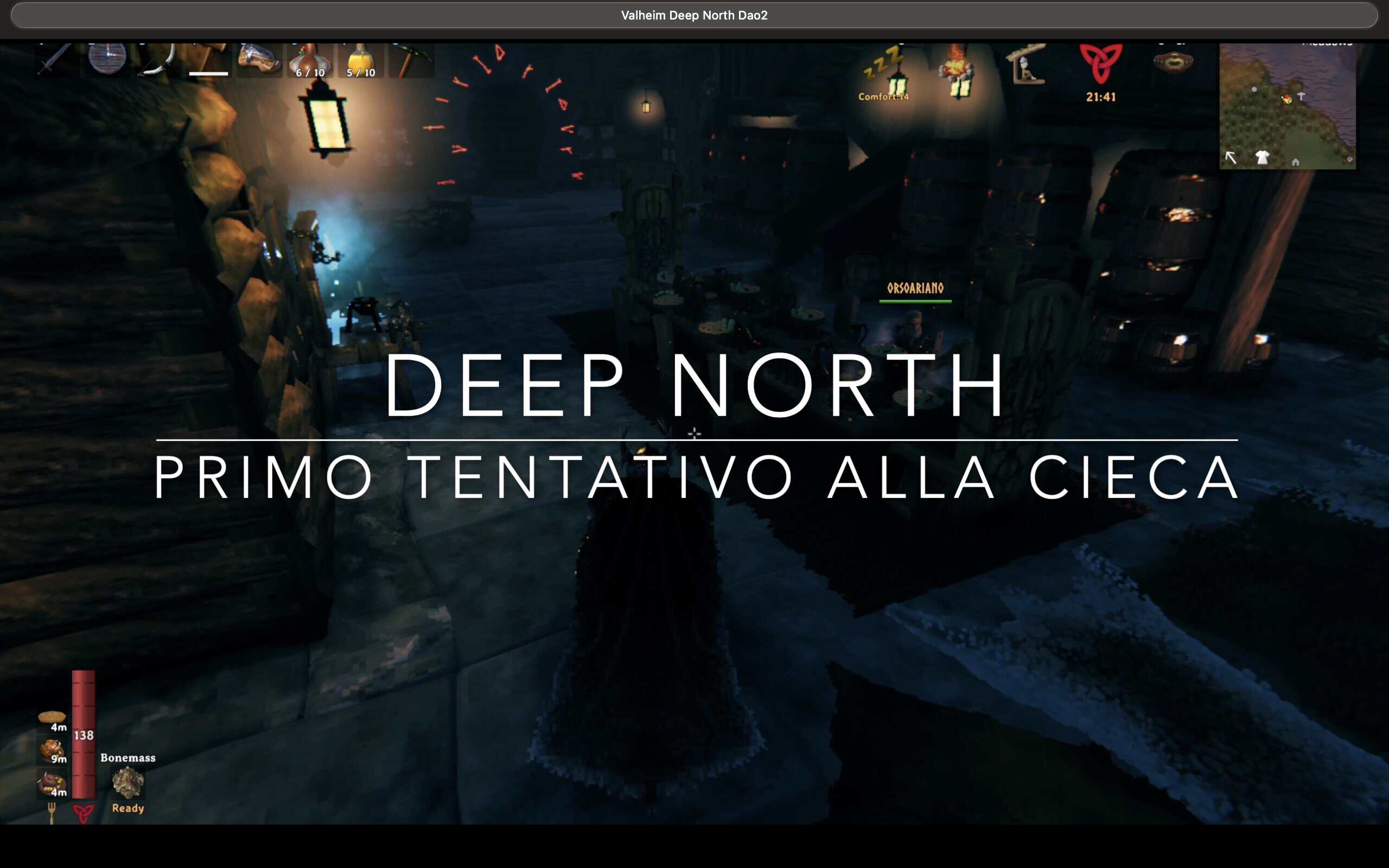Click the roast meat food icon with 9m
Image resolution: width=1389 pixels, height=868 pixels.
pos(52,750)
